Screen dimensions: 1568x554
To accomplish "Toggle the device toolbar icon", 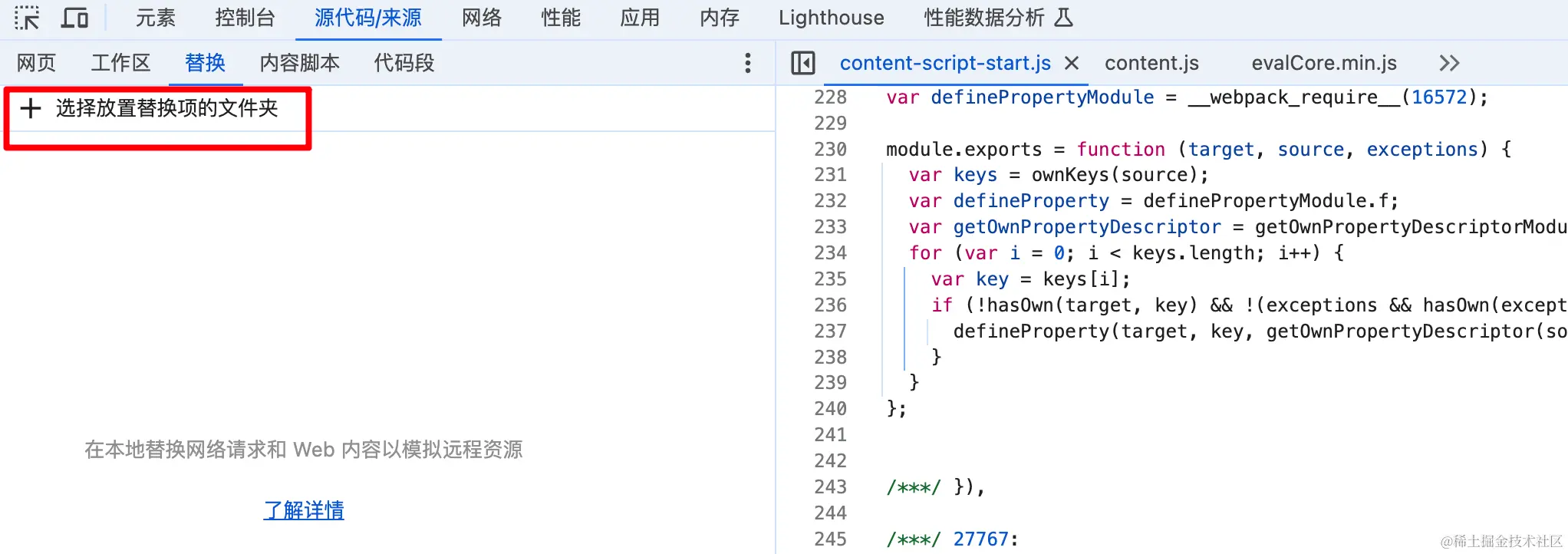I will click(x=74, y=18).
